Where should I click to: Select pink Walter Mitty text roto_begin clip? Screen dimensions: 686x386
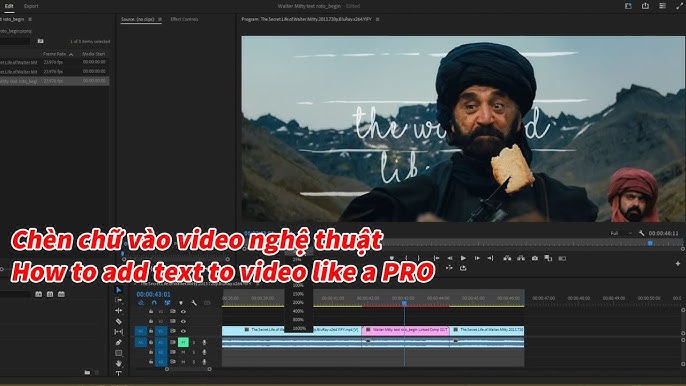pos(405,330)
